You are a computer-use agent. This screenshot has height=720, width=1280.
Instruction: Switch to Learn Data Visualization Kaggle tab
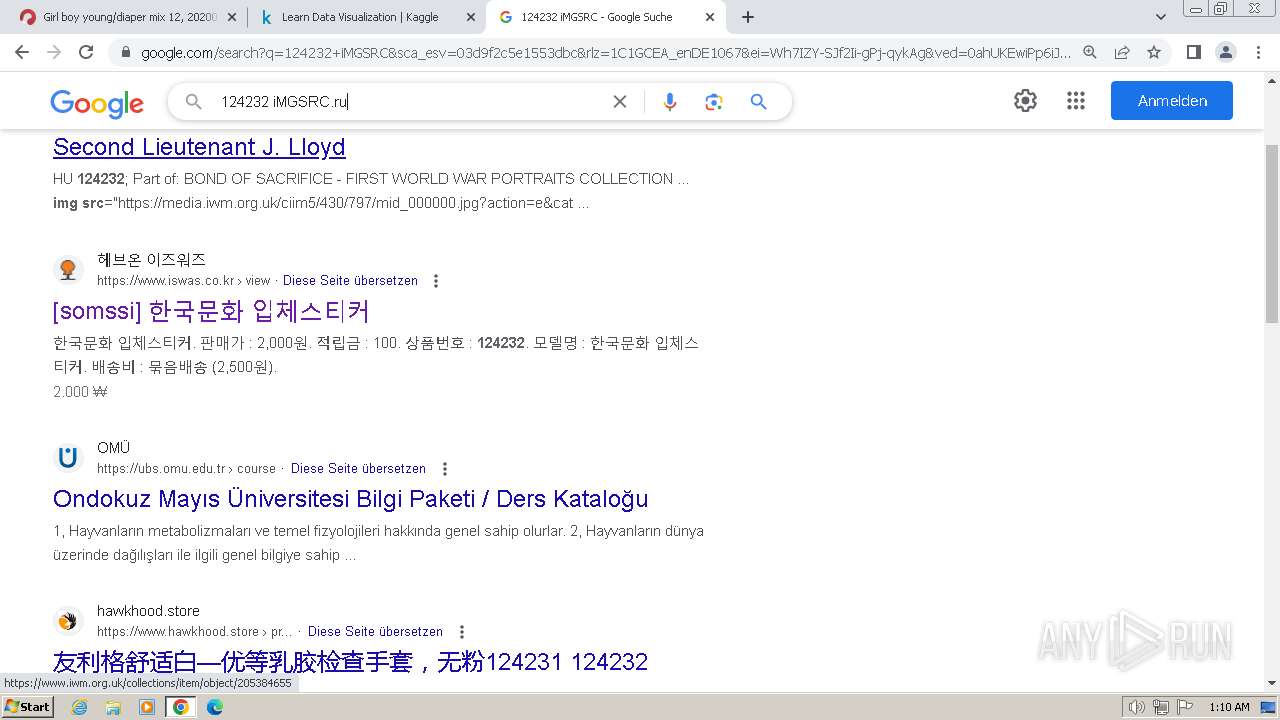click(366, 17)
